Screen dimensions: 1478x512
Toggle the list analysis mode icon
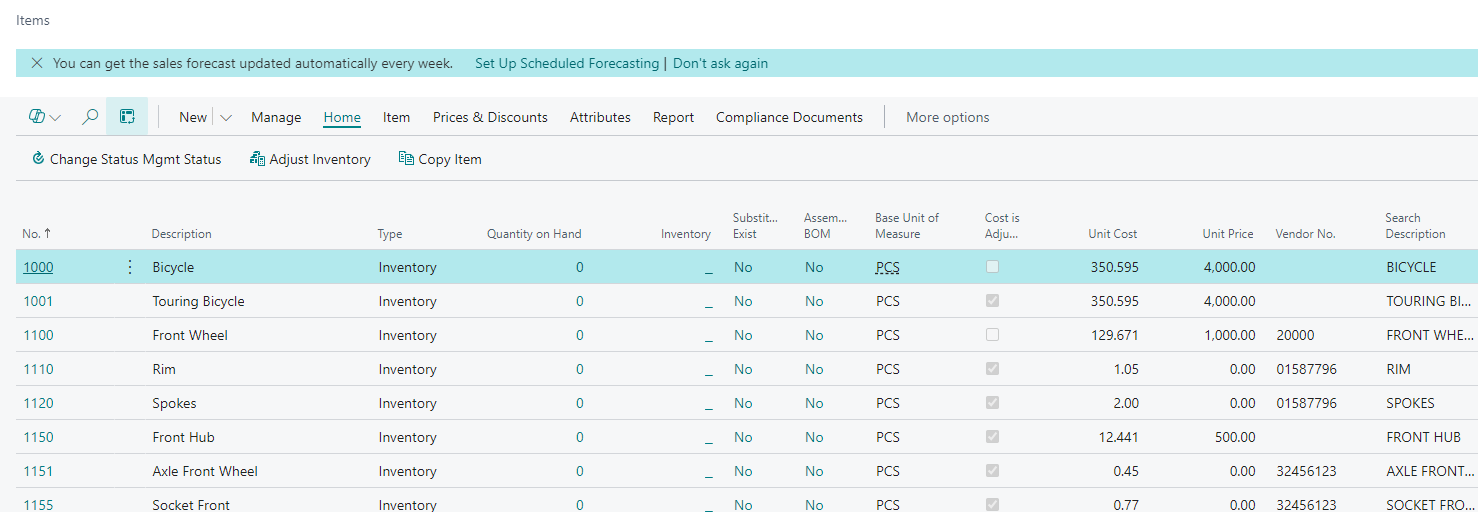coord(127,117)
